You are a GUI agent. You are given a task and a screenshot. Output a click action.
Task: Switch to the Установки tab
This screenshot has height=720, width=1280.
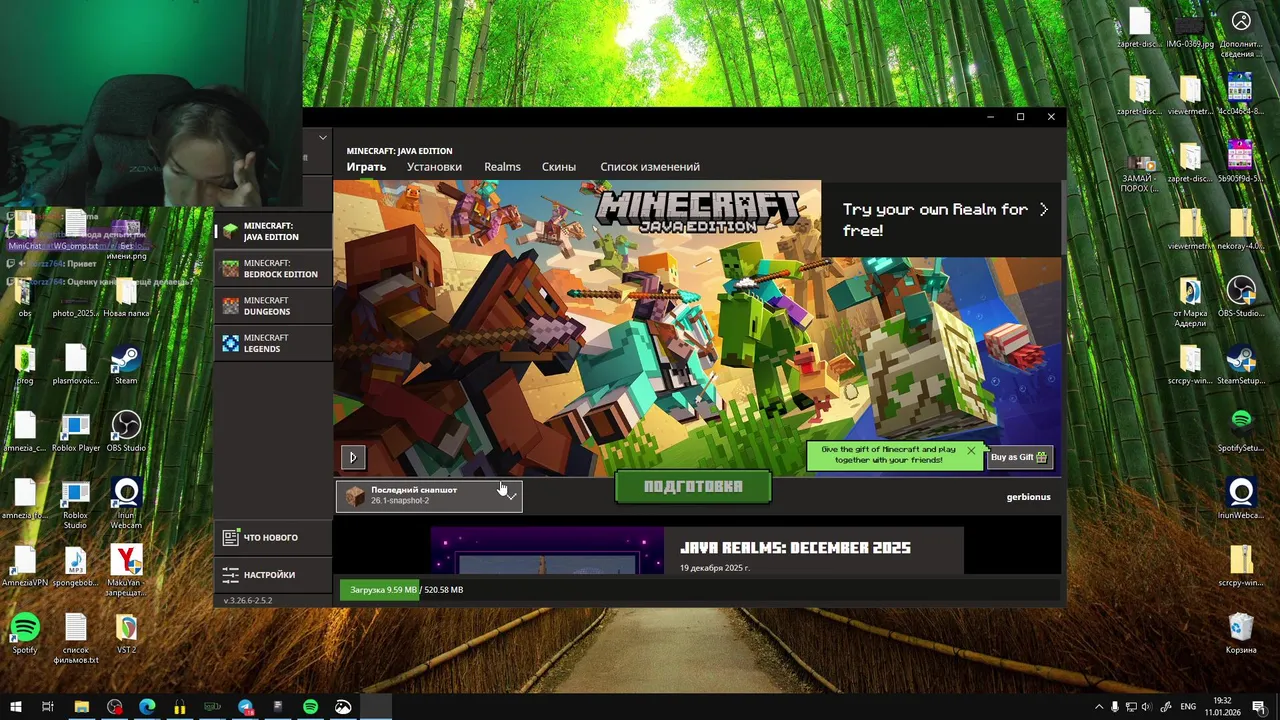click(x=434, y=167)
